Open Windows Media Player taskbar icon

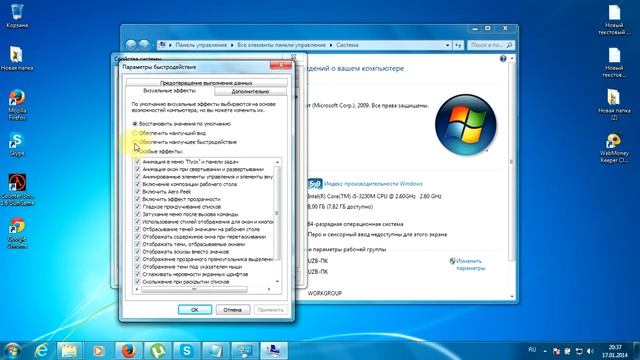[x=98, y=351]
